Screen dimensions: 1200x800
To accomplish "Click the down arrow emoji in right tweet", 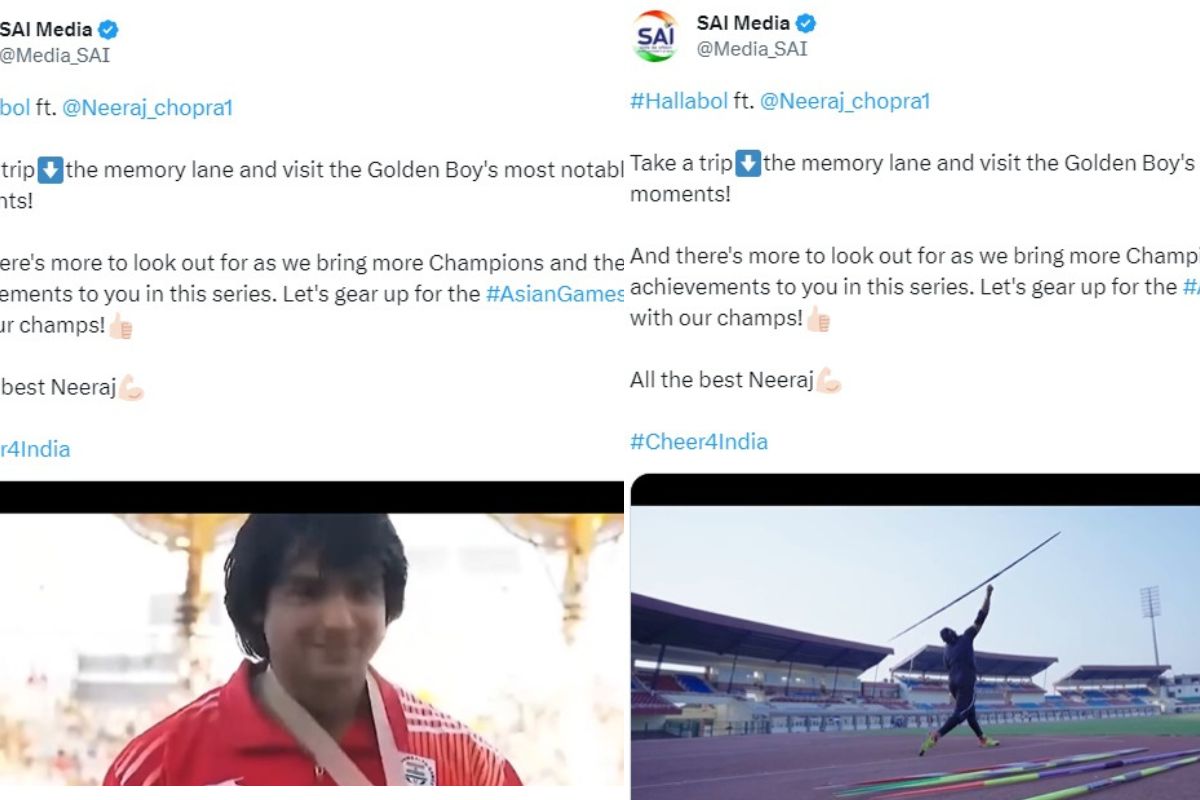I will point(748,163).
